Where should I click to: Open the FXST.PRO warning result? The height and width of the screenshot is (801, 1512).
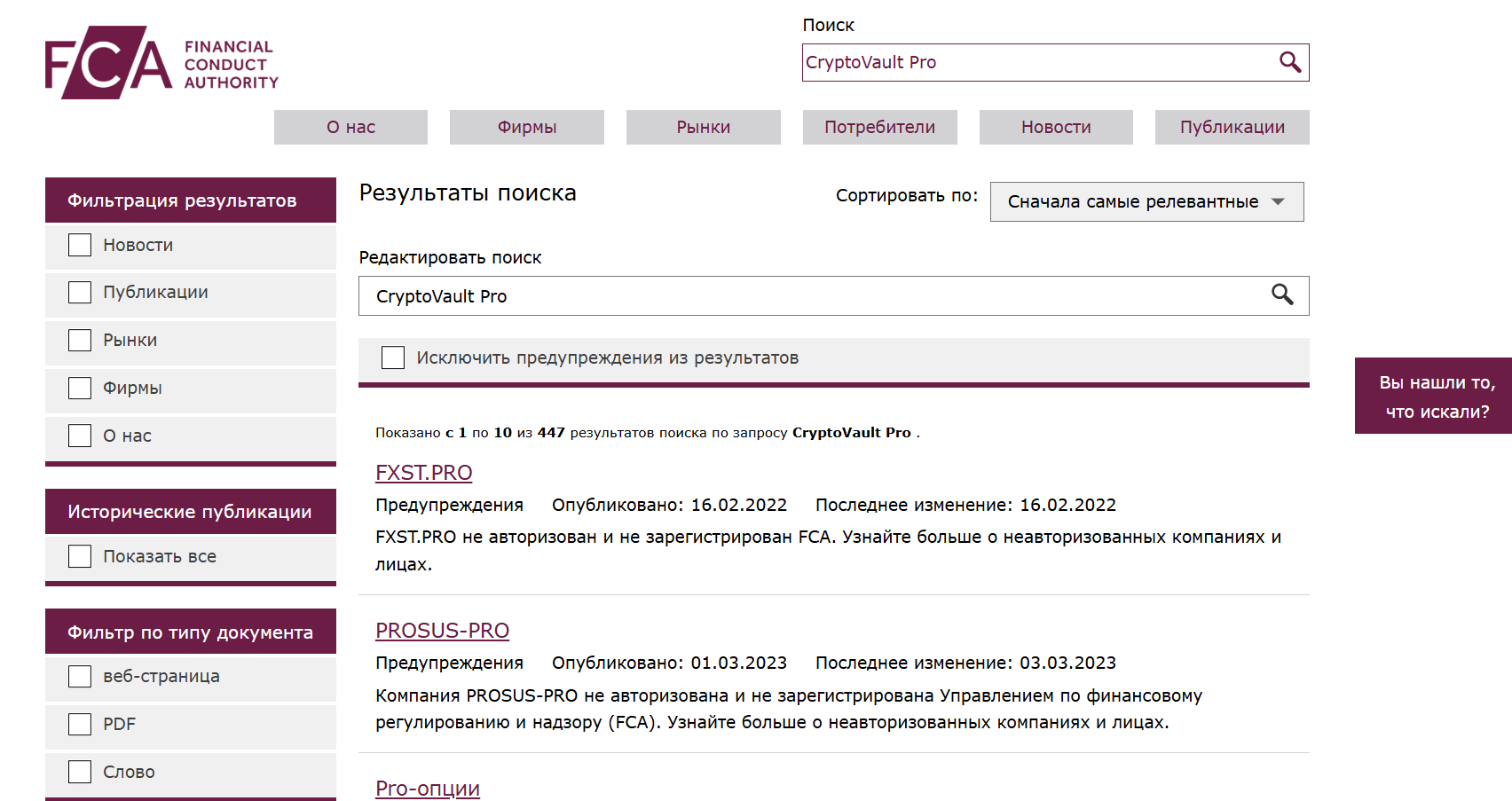tap(422, 473)
